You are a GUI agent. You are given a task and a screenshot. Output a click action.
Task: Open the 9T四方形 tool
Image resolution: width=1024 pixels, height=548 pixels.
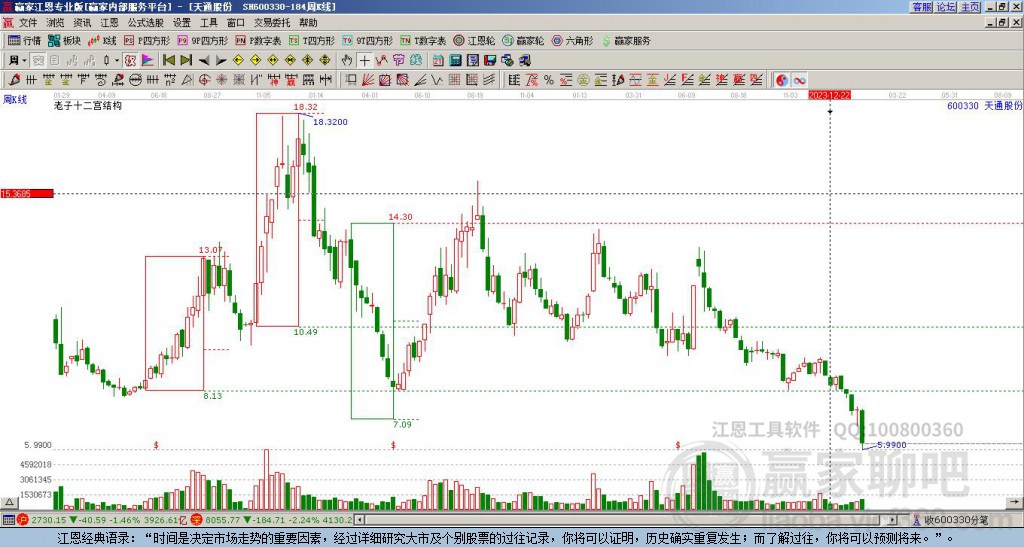(367, 40)
